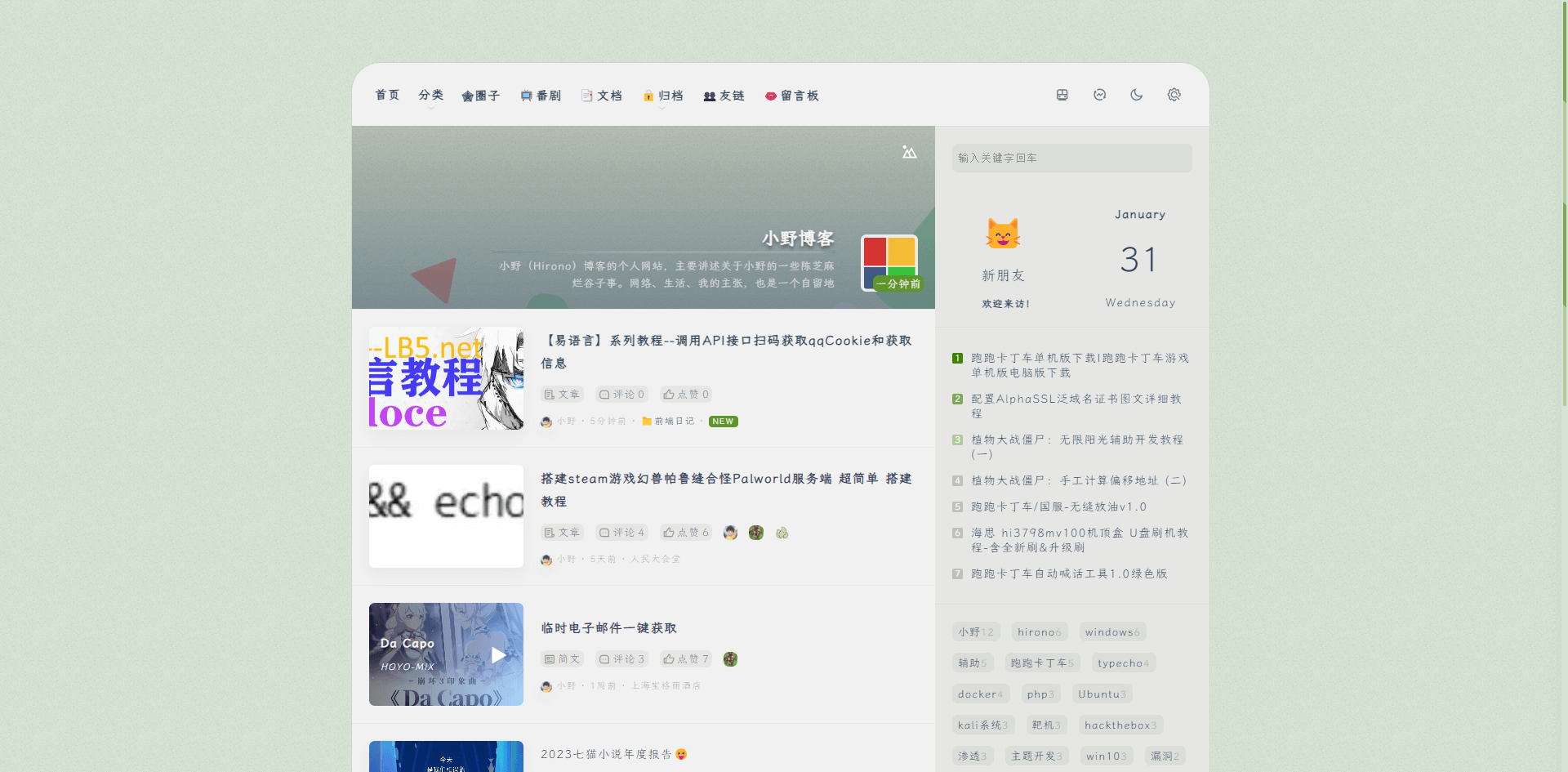This screenshot has height=772, width=1568.
Task: Click the smiling cat emoji icon
Action: click(x=1003, y=234)
